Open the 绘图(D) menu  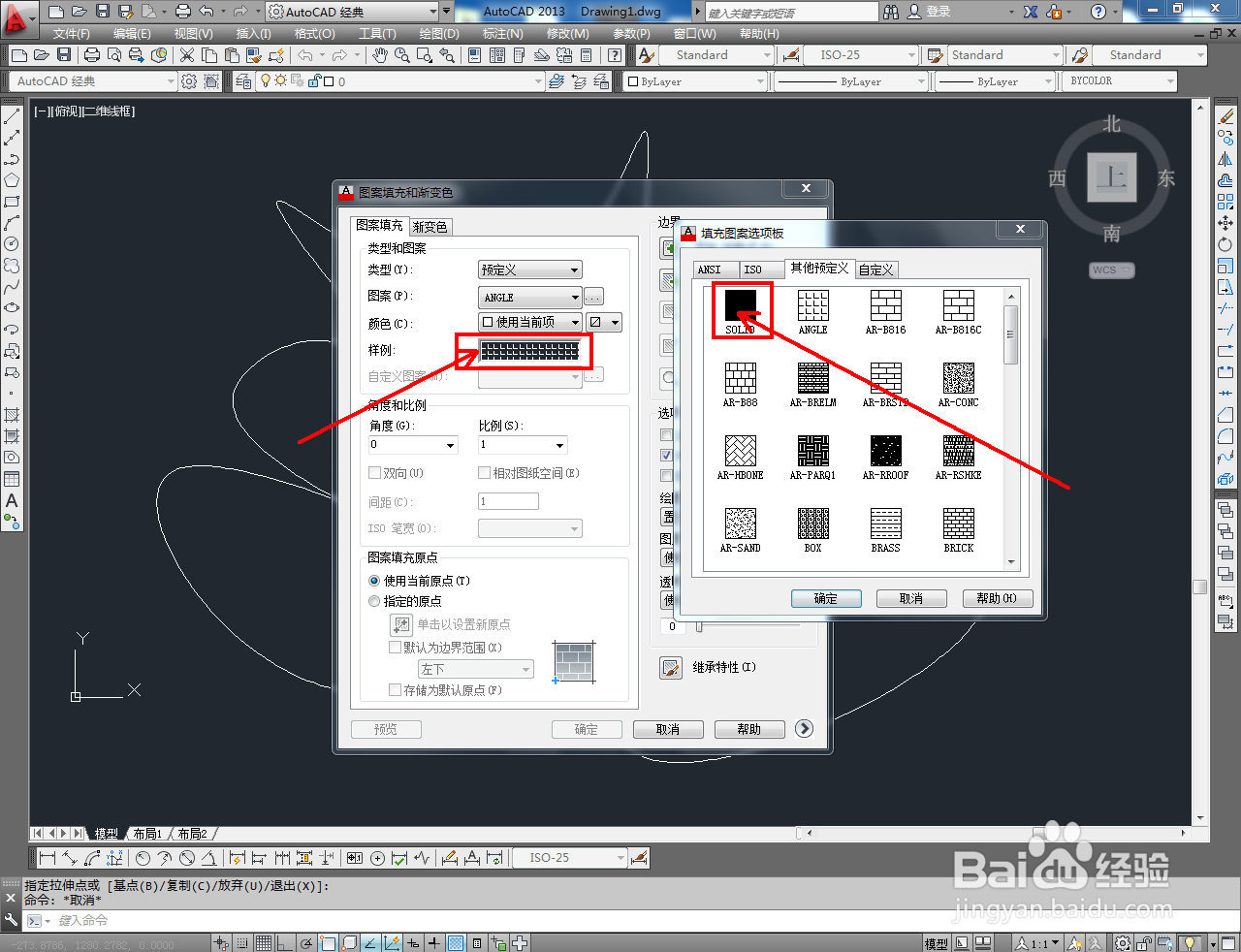pyautogui.click(x=439, y=33)
